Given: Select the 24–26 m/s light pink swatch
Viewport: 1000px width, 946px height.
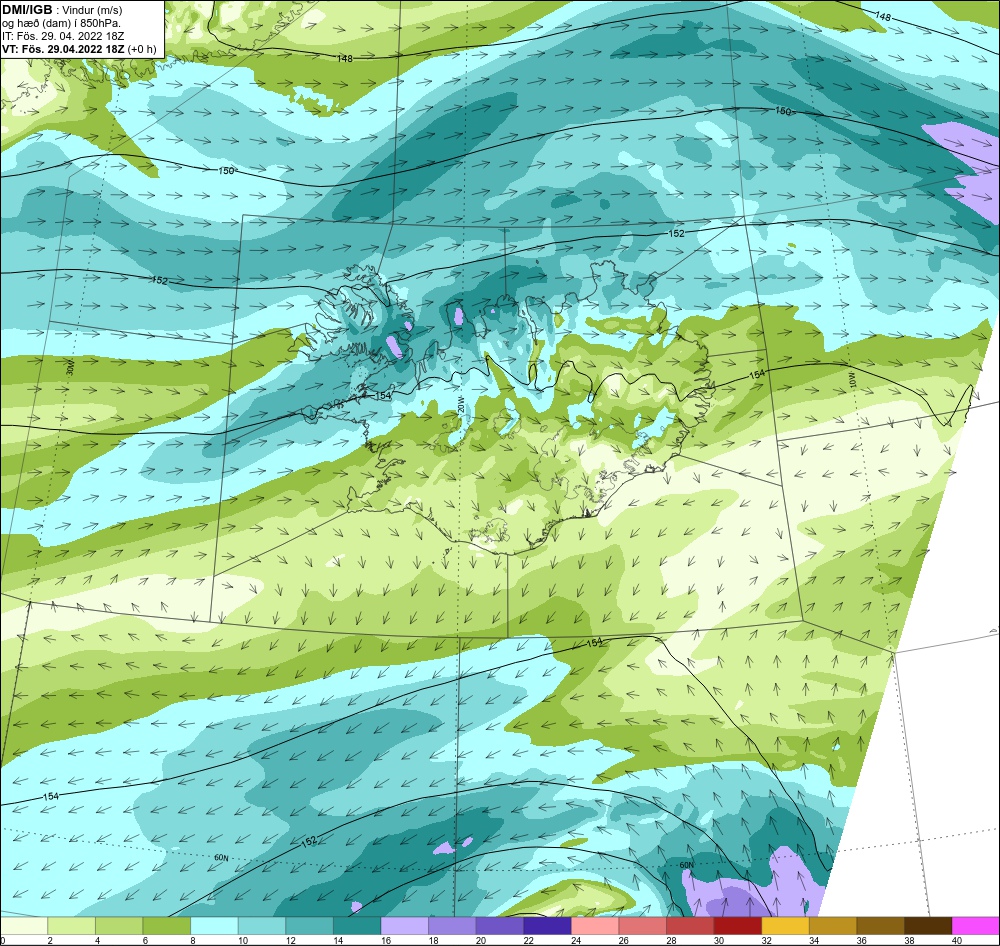Looking at the screenshot, I should [x=594, y=926].
